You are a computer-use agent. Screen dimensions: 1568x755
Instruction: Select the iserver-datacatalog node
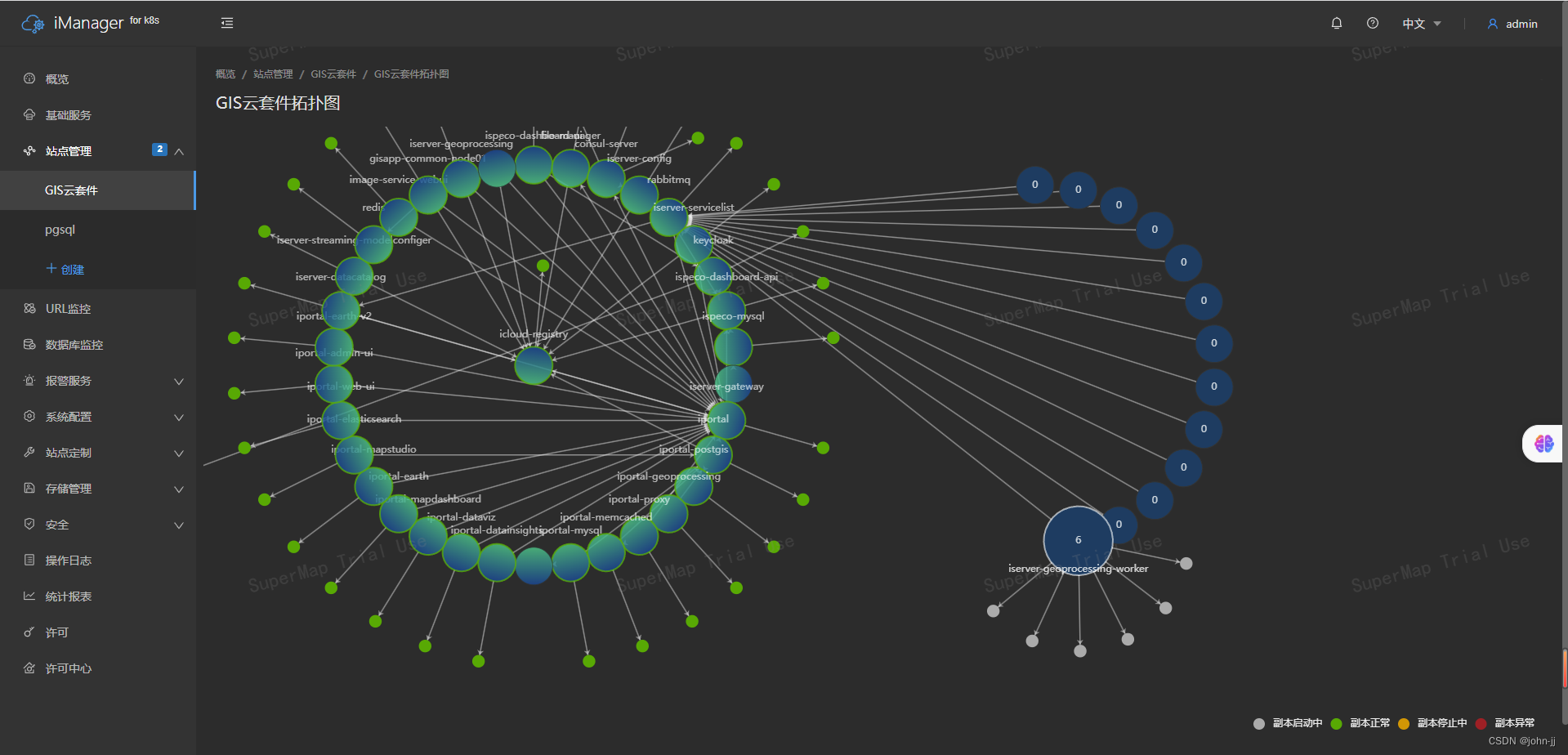tap(354, 276)
